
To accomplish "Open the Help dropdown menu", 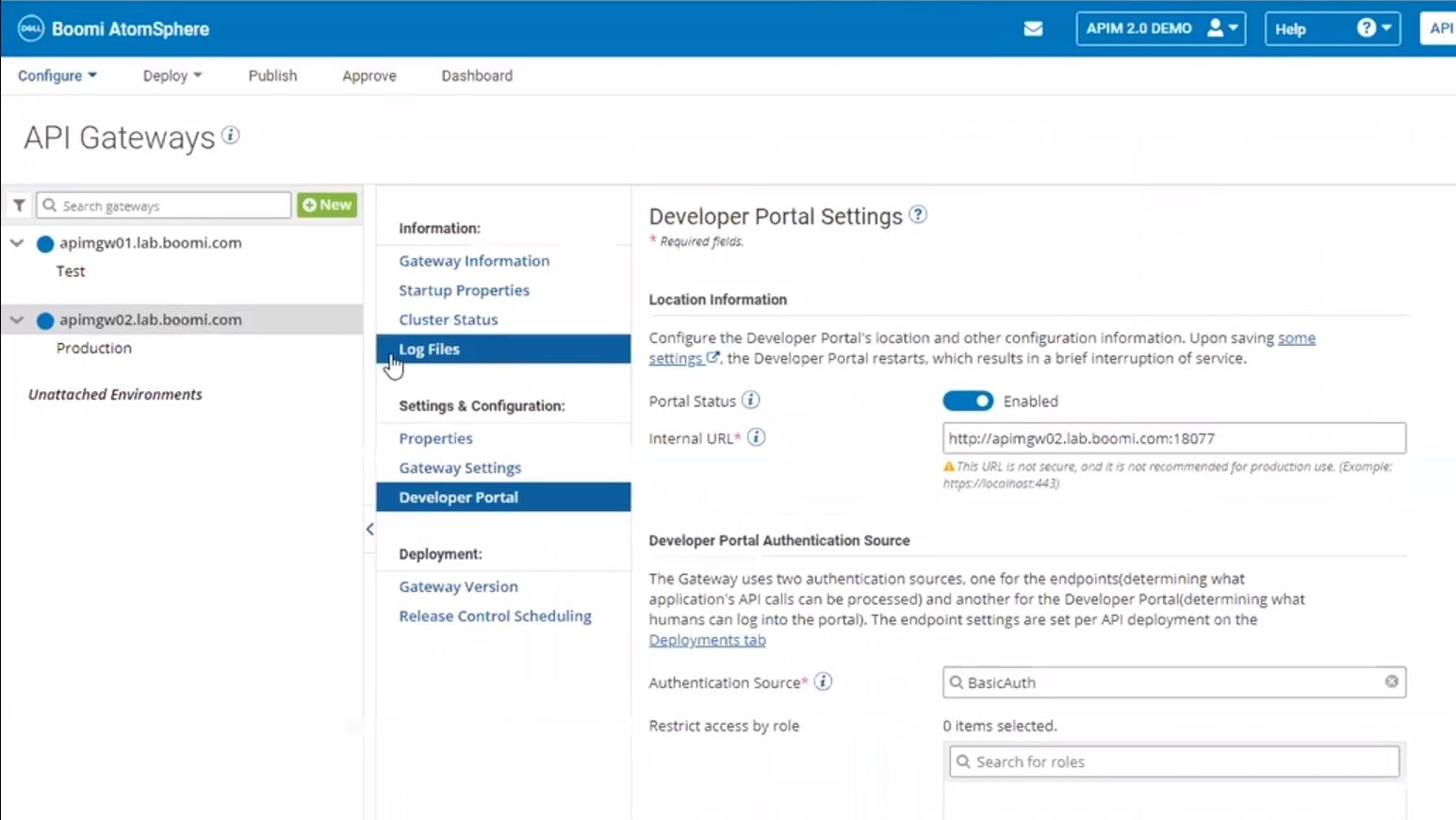I will point(1333,28).
